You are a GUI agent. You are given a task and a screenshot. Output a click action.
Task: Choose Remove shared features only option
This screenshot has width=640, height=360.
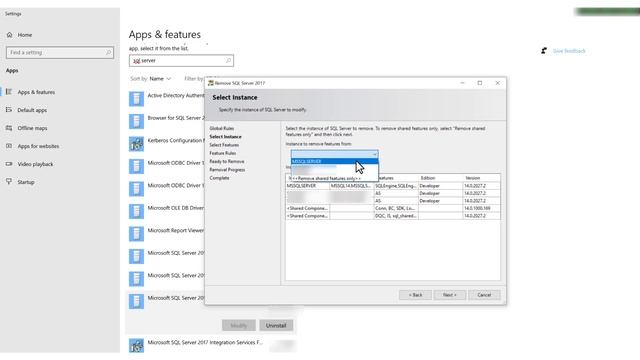(x=334, y=178)
